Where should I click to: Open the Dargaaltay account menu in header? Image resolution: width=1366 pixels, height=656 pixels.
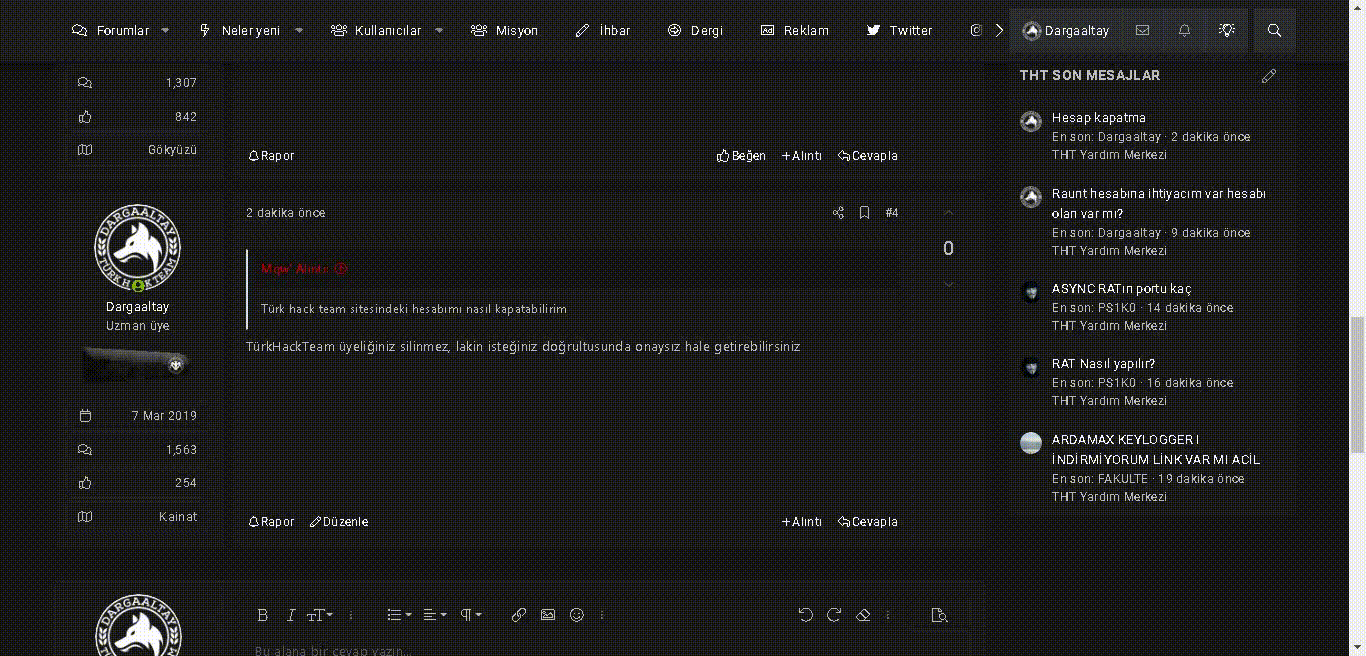(x=1066, y=31)
